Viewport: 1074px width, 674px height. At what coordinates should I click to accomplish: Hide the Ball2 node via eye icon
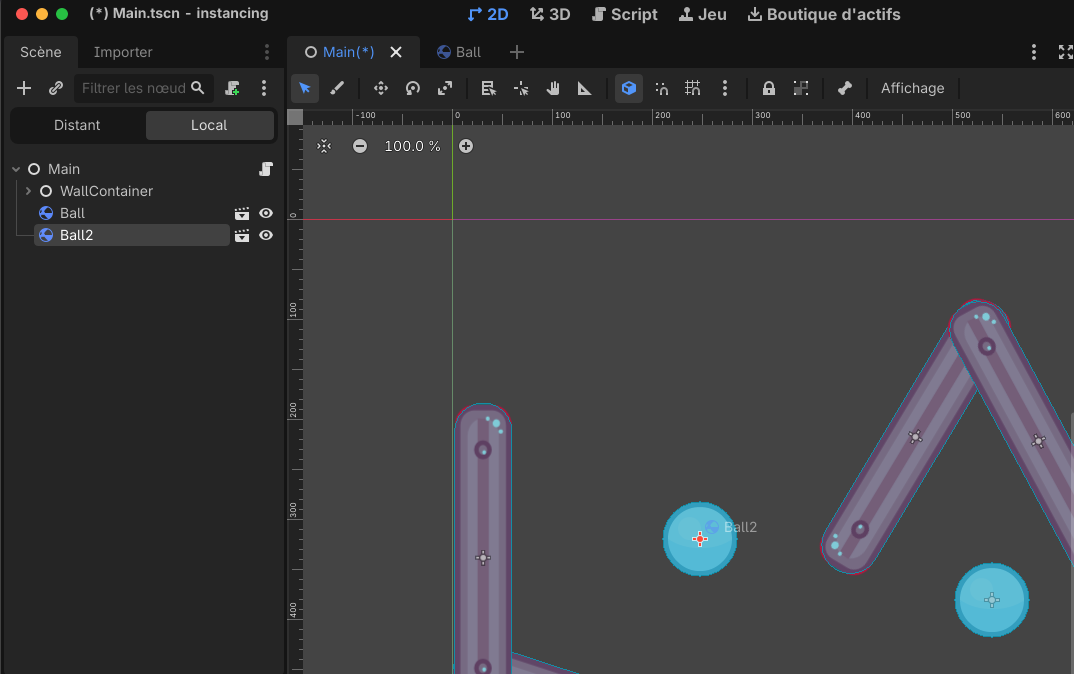266,236
